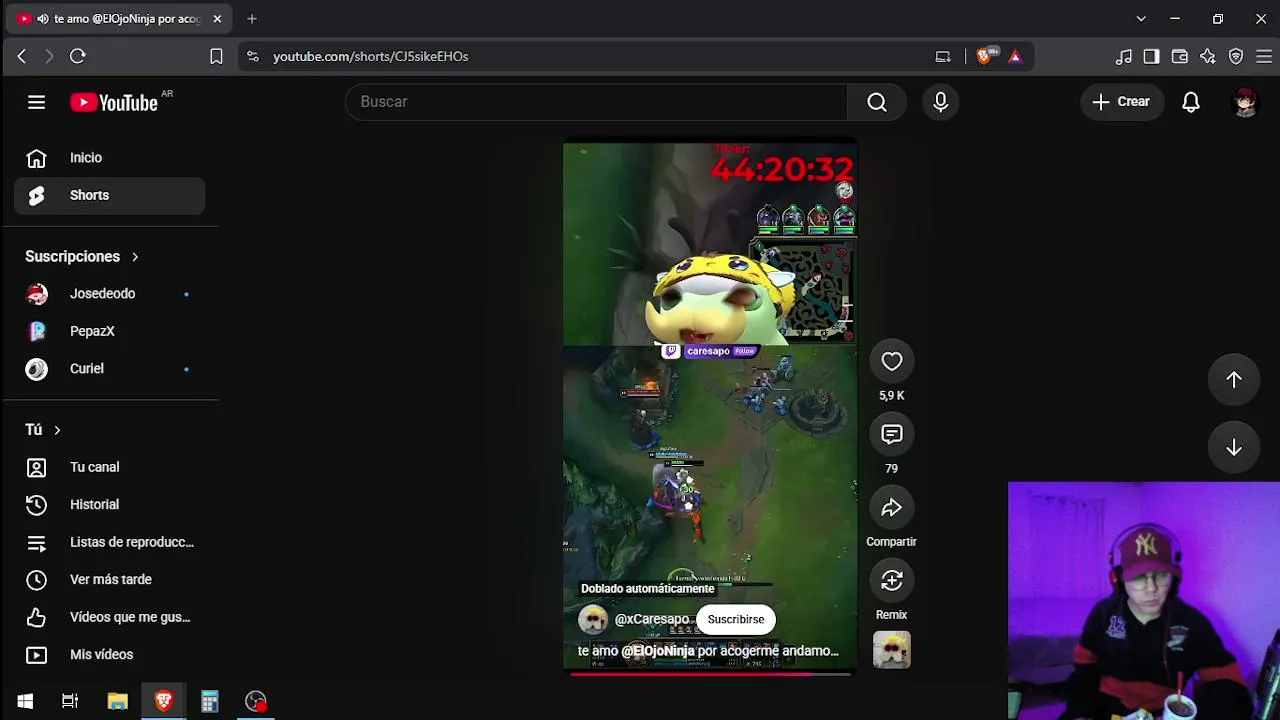Image resolution: width=1280 pixels, height=720 pixels.
Task: Install the app via address bar icon
Action: click(943, 56)
